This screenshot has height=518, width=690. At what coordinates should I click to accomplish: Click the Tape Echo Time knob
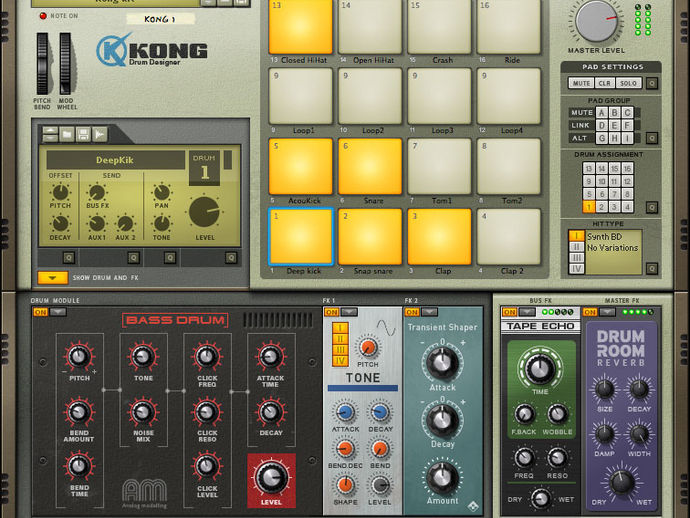coord(540,367)
